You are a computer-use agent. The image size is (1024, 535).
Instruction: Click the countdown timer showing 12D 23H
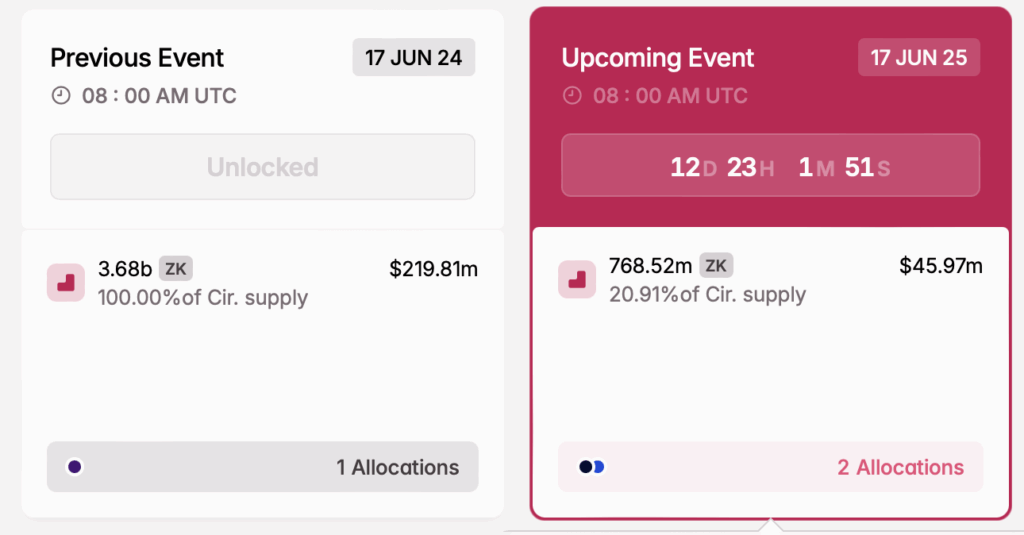point(770,166)
